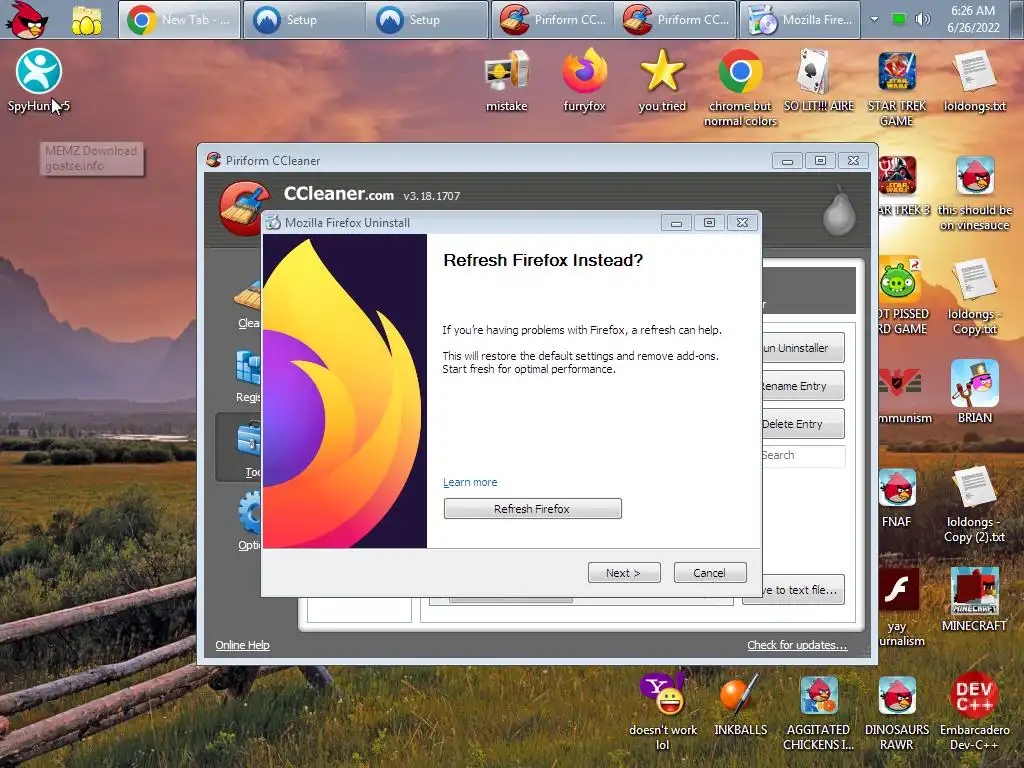Focus the CCleaner Search field
The height and width of the screenshot is (768, 1024).
(803, 456)
